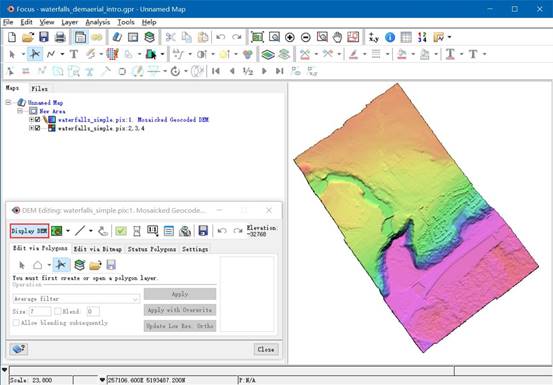Open dropdown arrow beside line tool in DEM Editing

91,231
